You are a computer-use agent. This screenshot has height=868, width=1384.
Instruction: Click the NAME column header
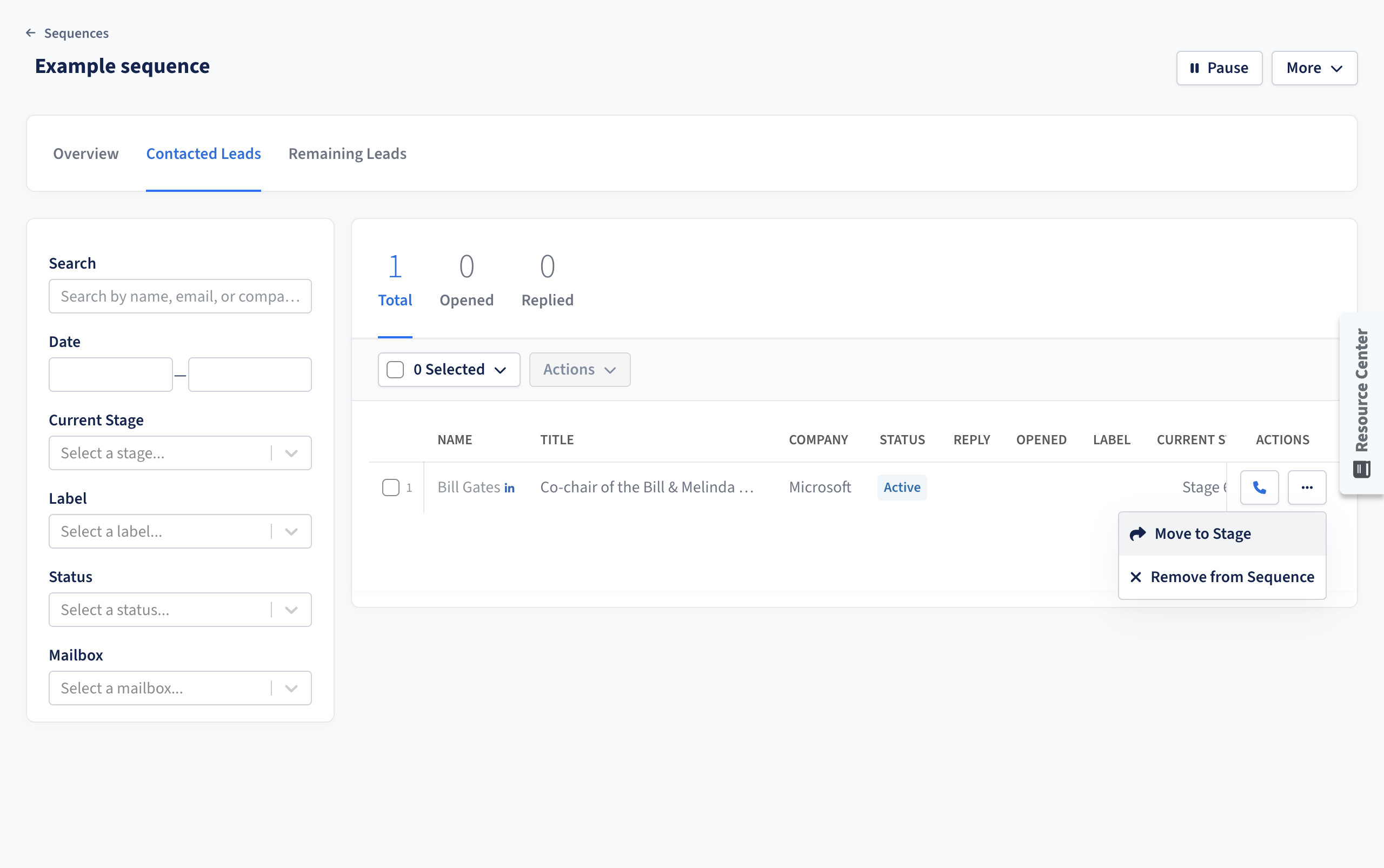pyautogui.click(x=454, y=440)
